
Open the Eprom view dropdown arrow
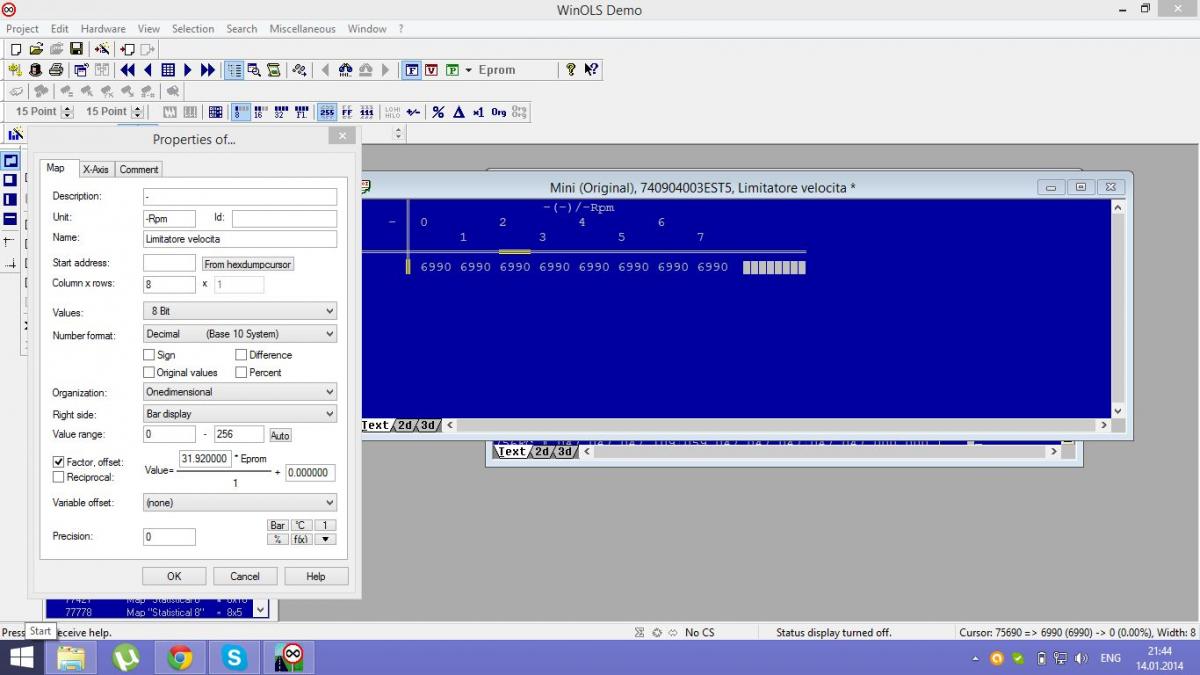coord(468,70)
